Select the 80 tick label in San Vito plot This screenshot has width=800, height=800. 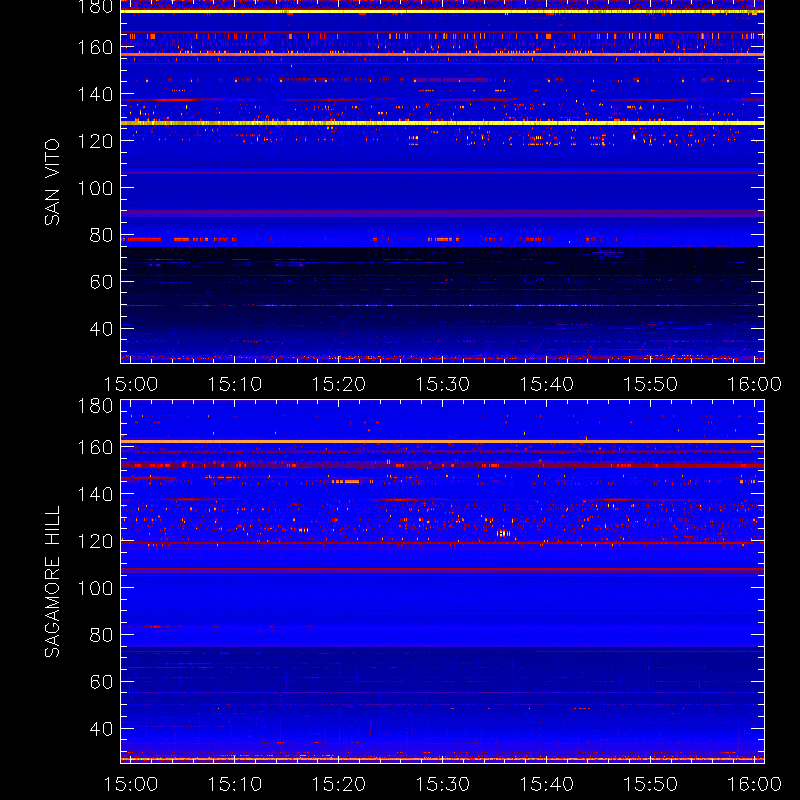coord(101,235)
